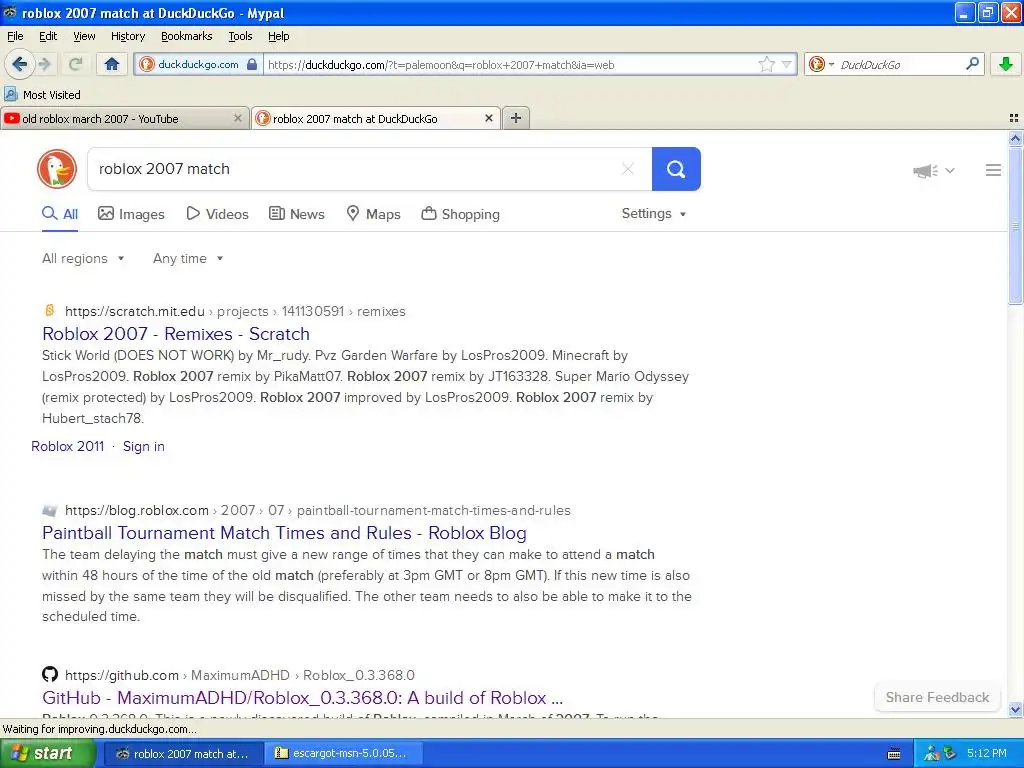
Task: Open the Edit menu
Action: coord(48,36)
